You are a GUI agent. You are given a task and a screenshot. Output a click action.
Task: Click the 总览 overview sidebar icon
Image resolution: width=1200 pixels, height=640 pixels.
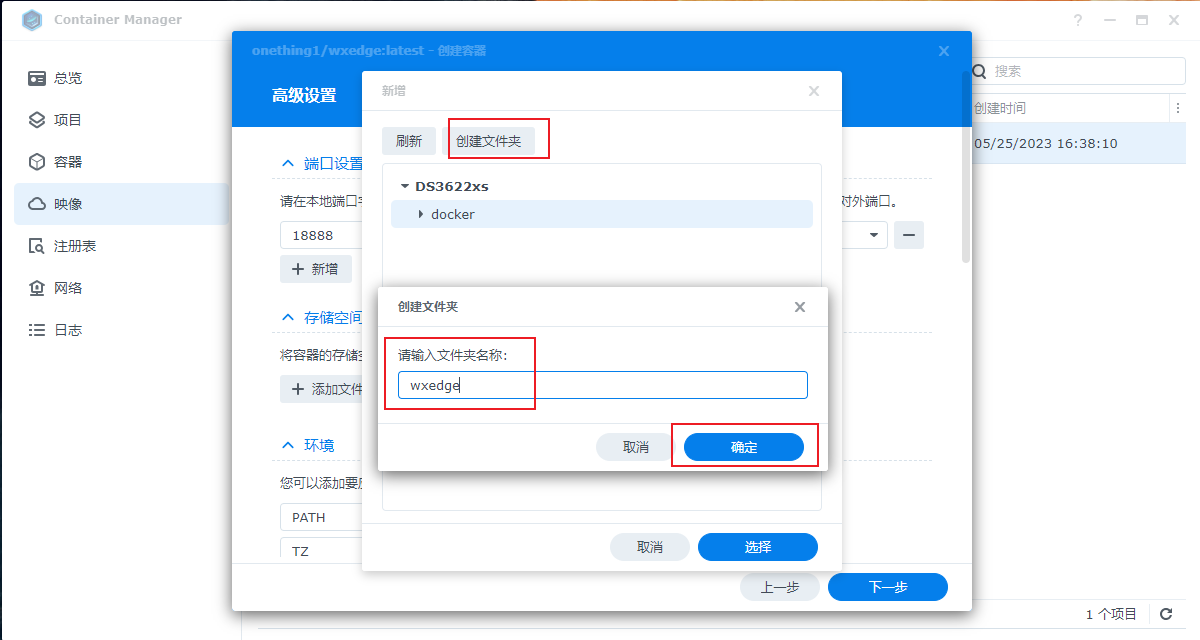click(x=37, y=78)
